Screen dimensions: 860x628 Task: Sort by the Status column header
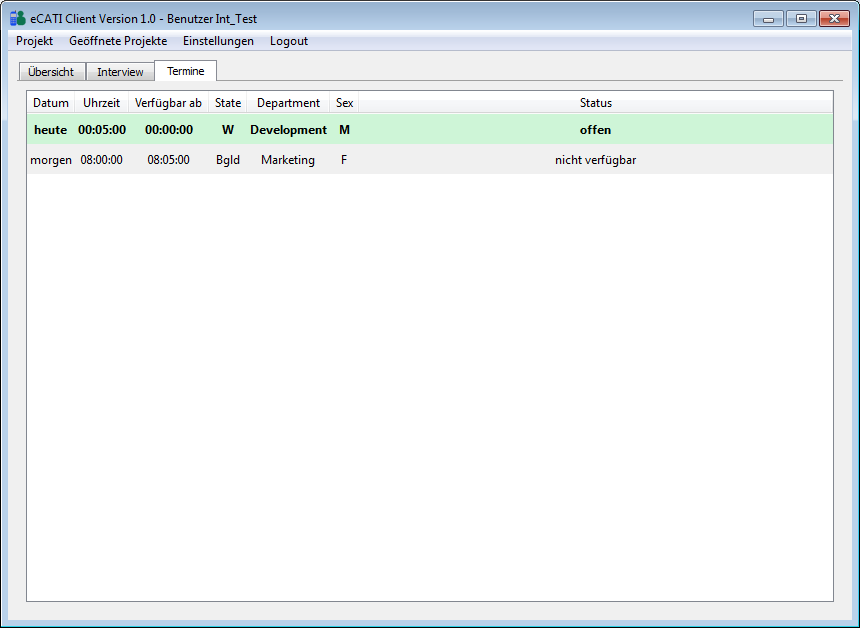[x=595, y=103]
